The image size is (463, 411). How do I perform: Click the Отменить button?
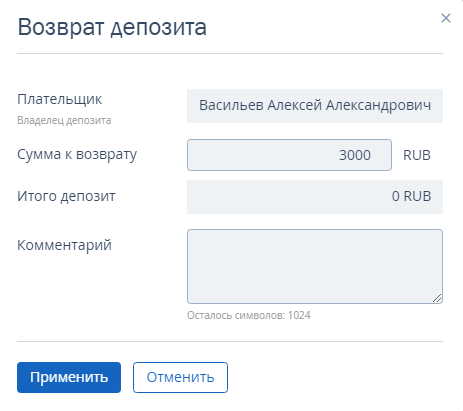[180, 377]
